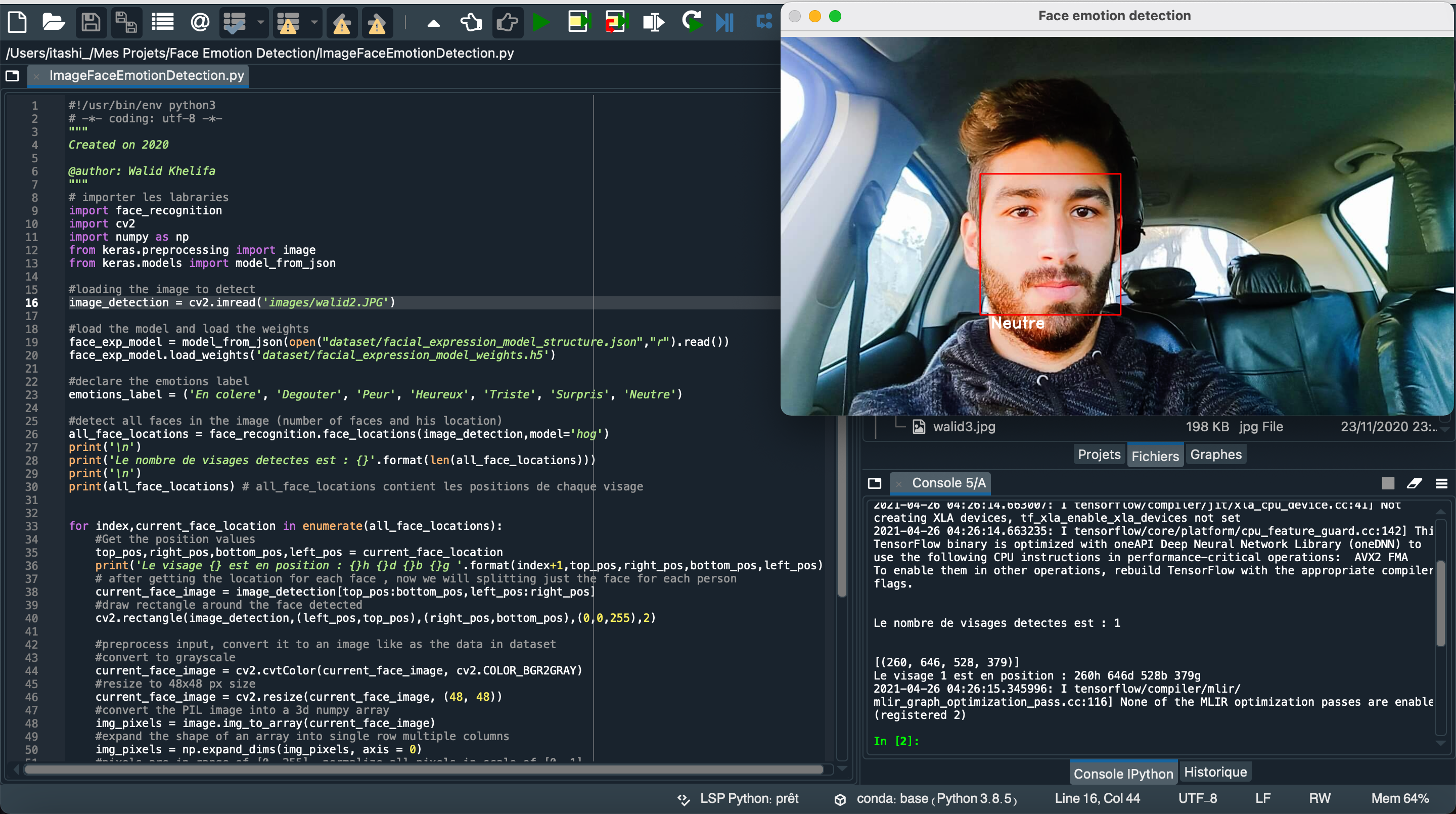Click conda: base (Python 3.8.5) status
Screen dimensions: 1456x814
[925, 798]
